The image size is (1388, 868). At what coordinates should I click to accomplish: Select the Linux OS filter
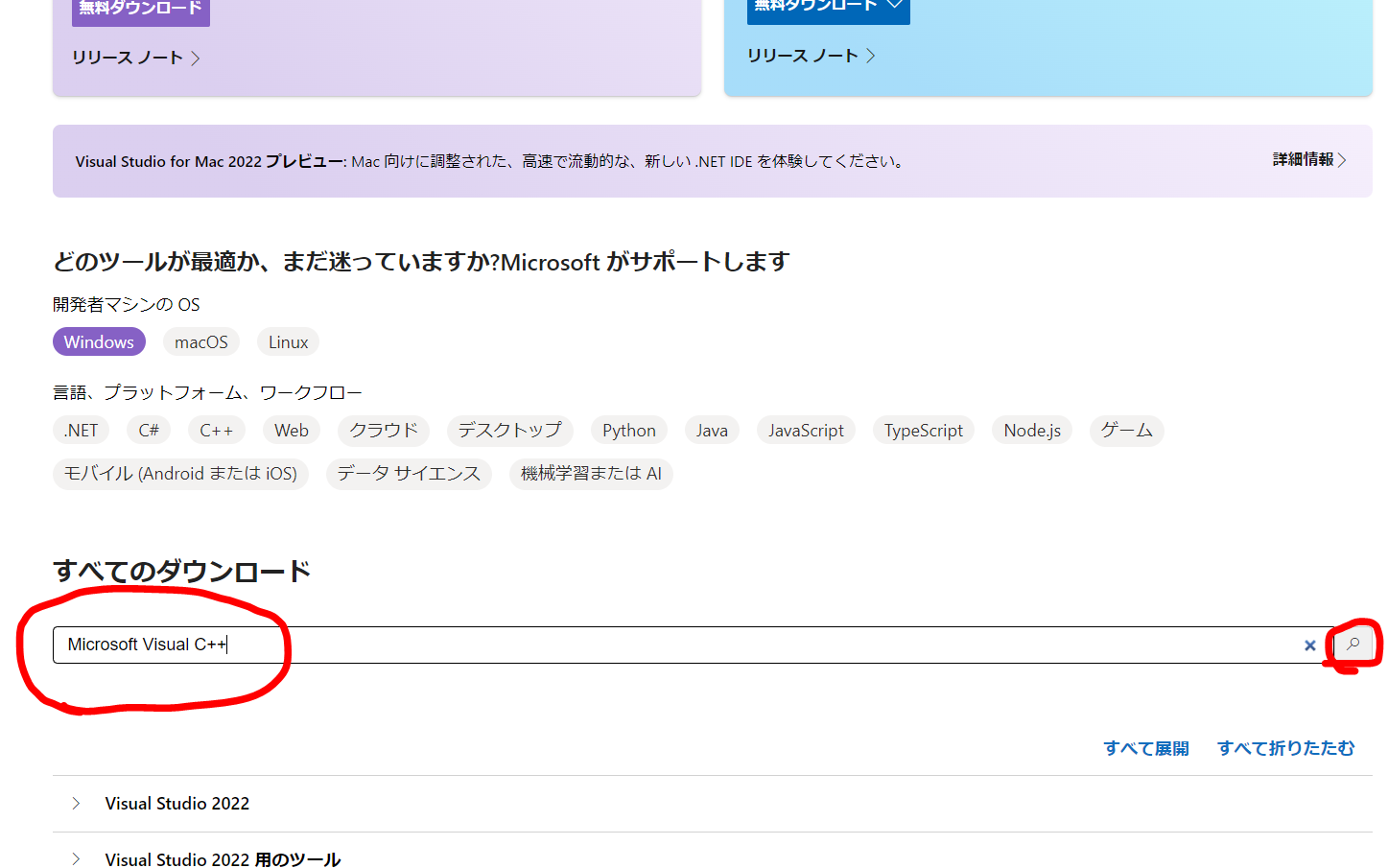tap(289, 342)
